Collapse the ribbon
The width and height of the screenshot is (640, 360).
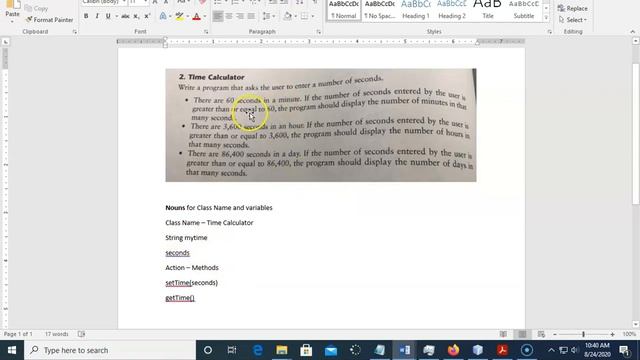tap(632, 31)
